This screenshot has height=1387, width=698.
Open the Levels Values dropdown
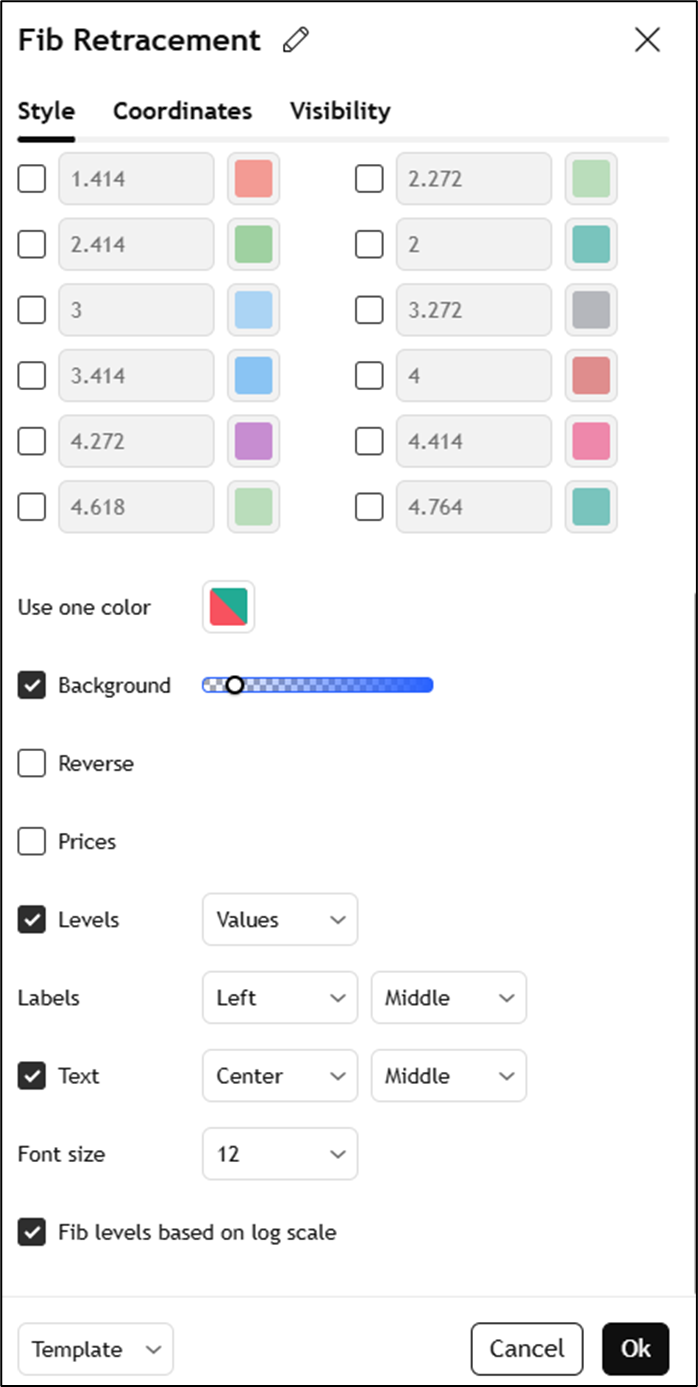(280, 920)
